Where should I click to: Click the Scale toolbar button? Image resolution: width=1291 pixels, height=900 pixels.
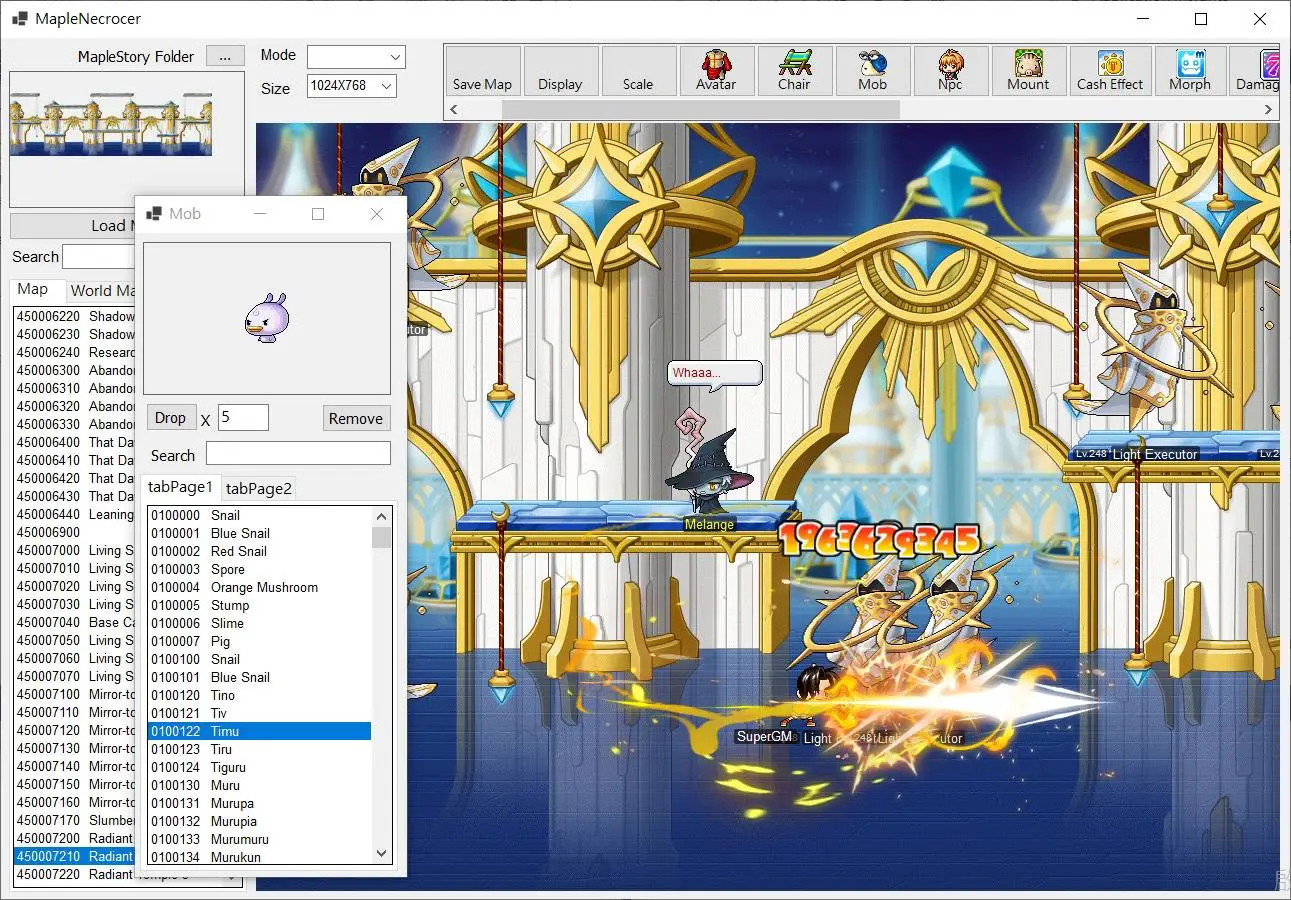638,71
